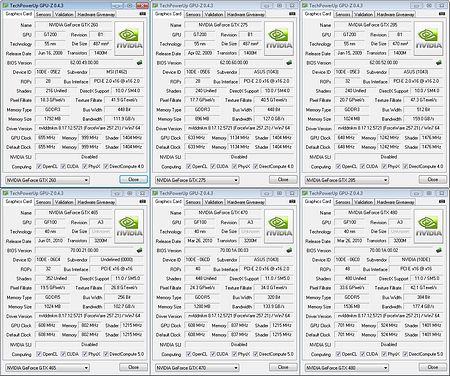
Task: Open the GPU selector dropdown showing GeForce GTX 470
Action: [197, 368]
